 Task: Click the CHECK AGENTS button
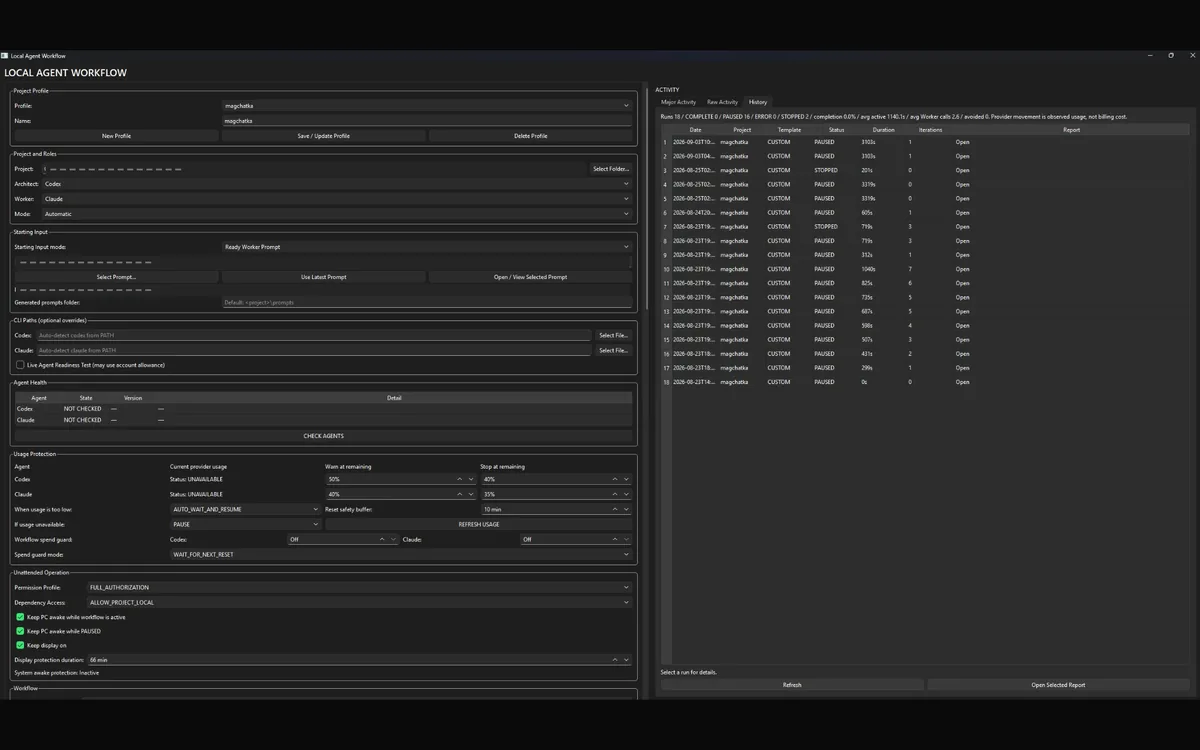(323, 436)
